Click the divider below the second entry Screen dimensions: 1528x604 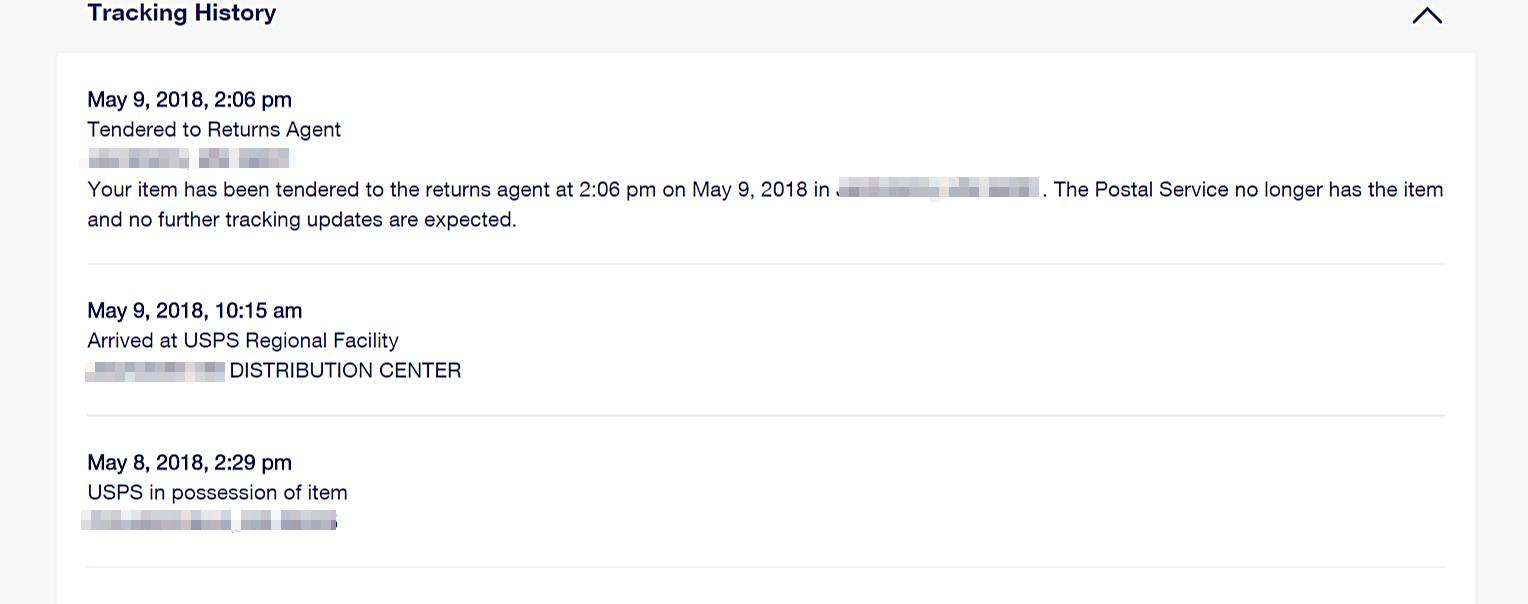point(764,414)
